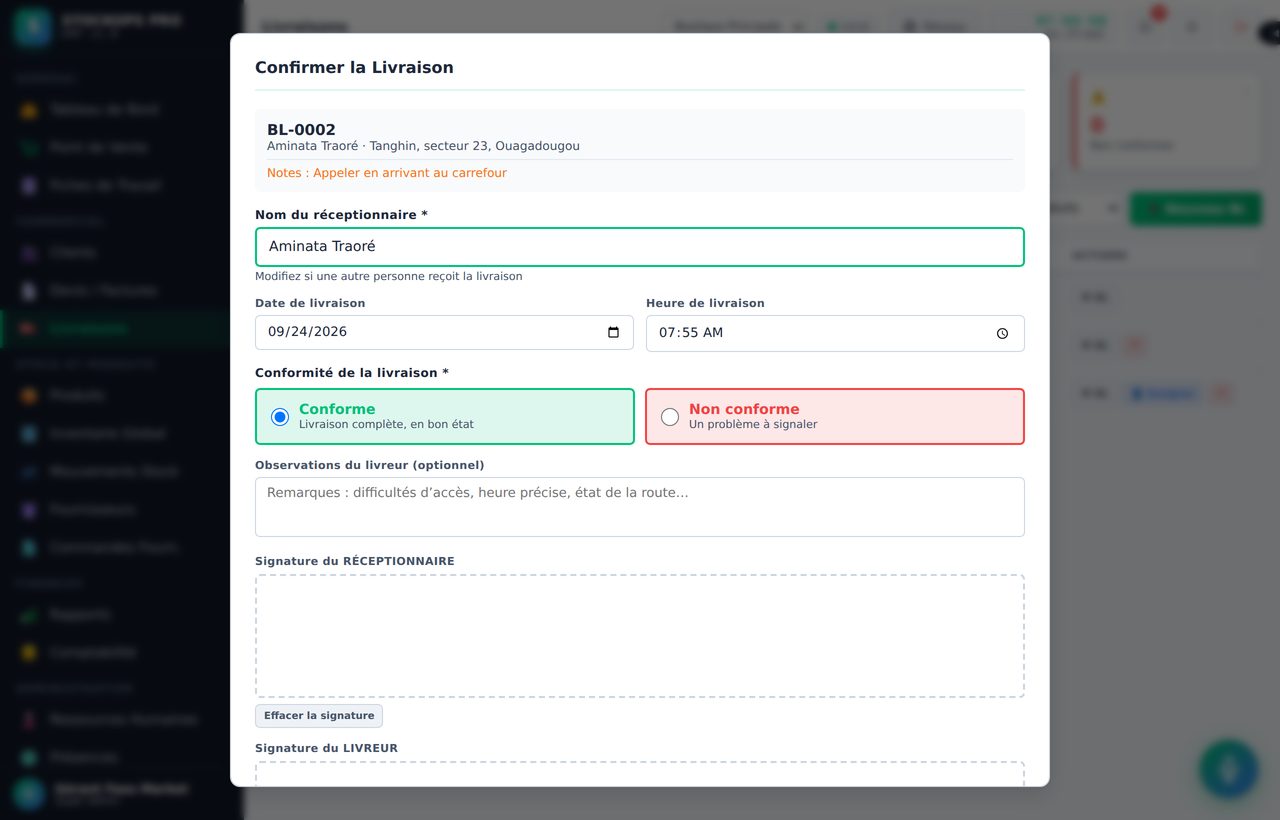Viewport: 1280px width, 820px height.
Task: Choose the Non conforme radio option
Action: (670, 416)
